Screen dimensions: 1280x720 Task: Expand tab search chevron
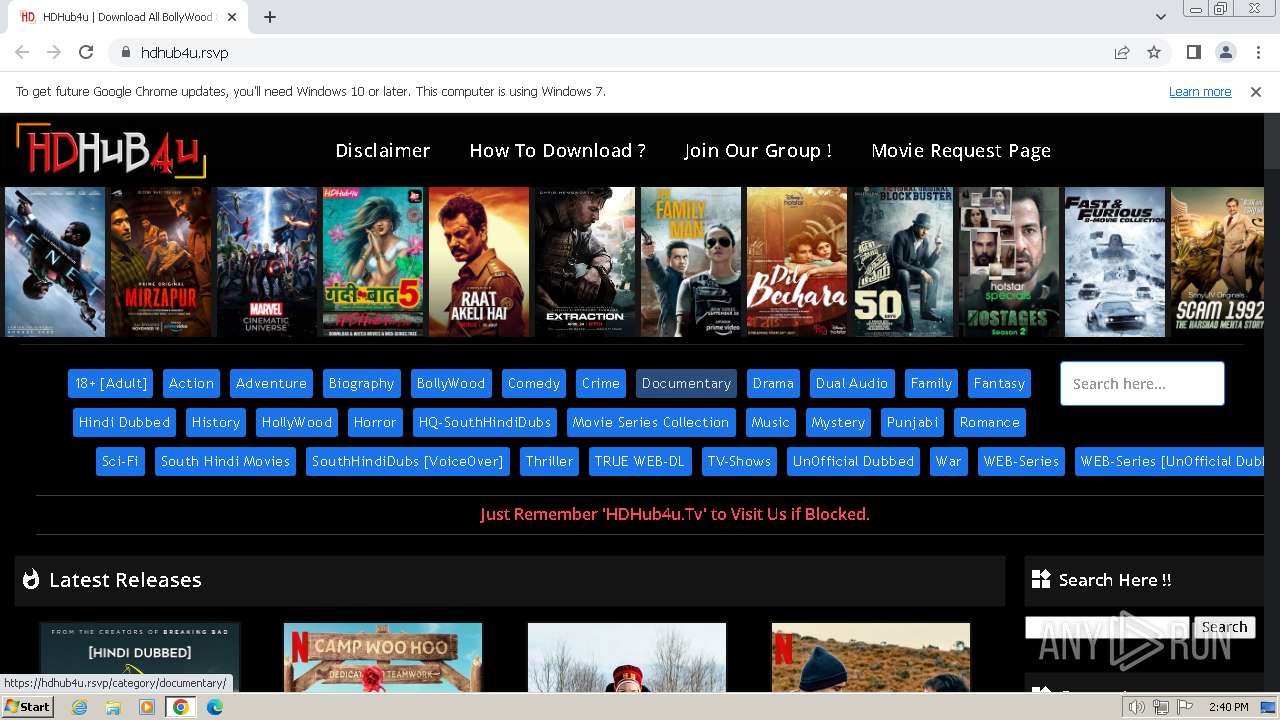(1160, 17)
